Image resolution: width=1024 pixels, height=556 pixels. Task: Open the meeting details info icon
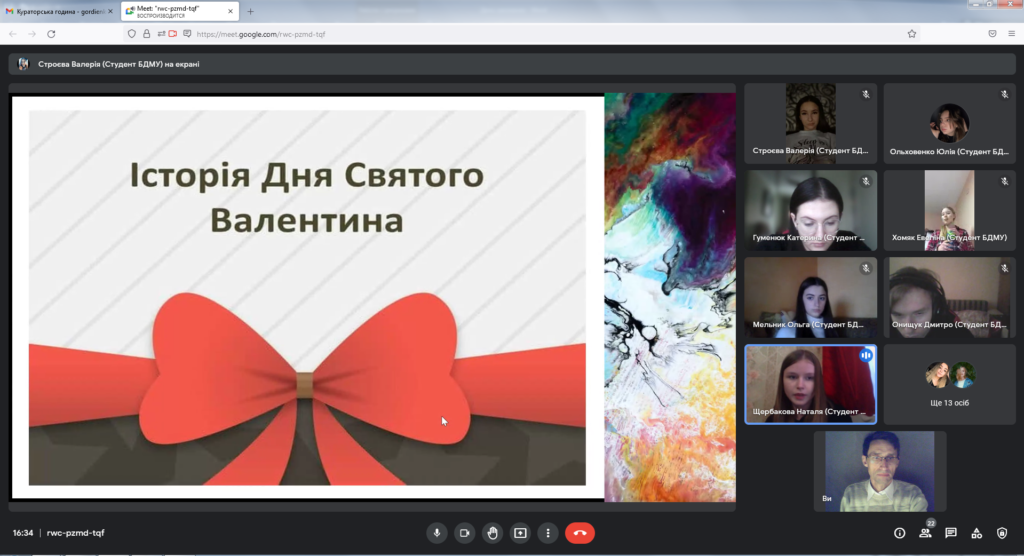coord(899,533)
